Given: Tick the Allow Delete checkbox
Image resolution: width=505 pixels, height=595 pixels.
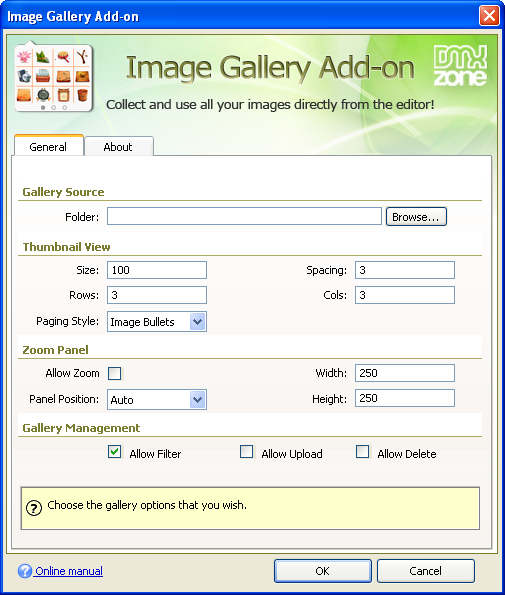Looking at the screenshot, I should 363,452.
